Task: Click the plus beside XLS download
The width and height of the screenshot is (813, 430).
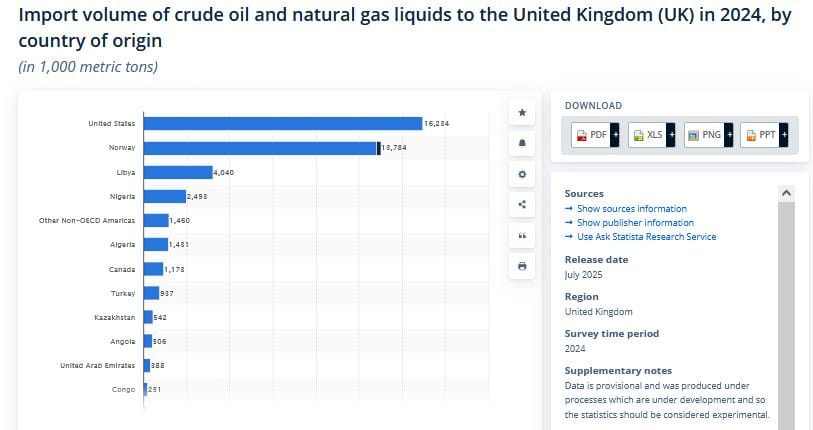Action: (x=672, y=135)
